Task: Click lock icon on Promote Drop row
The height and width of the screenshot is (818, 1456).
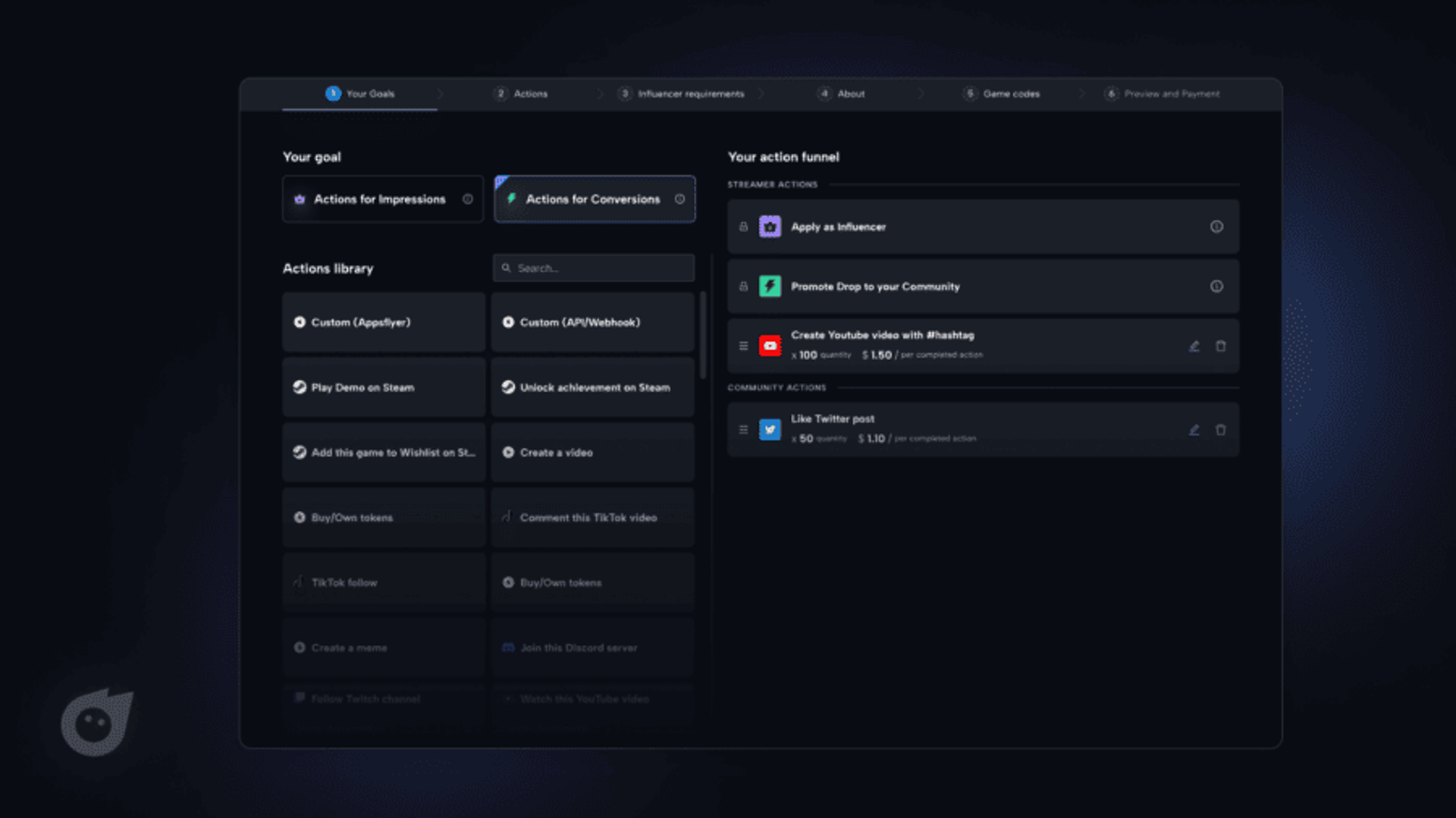Action: [x=743, y=287]
